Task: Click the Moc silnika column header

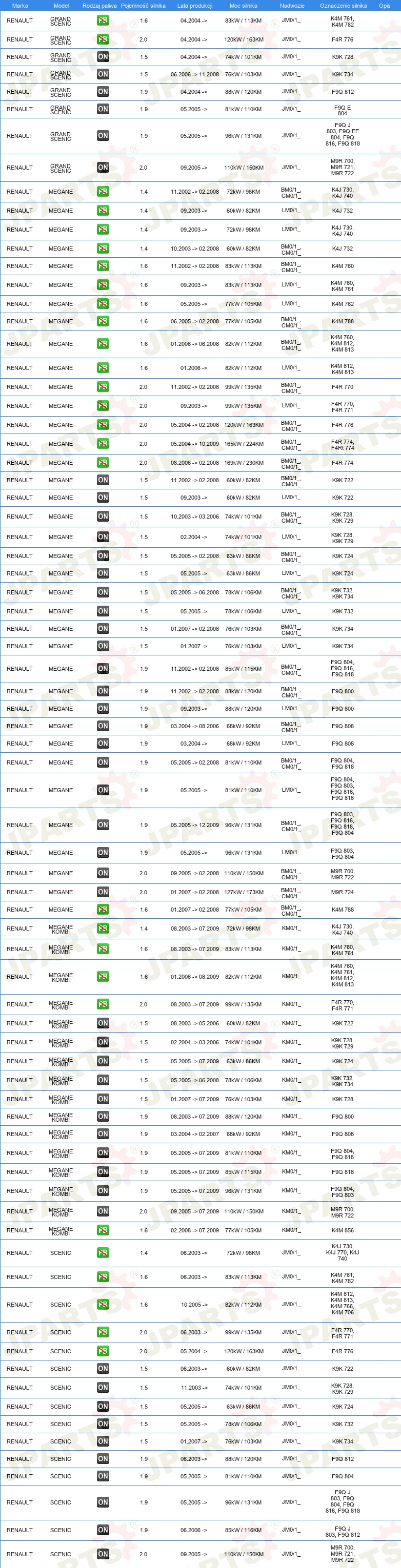Action: click(243, 6)
